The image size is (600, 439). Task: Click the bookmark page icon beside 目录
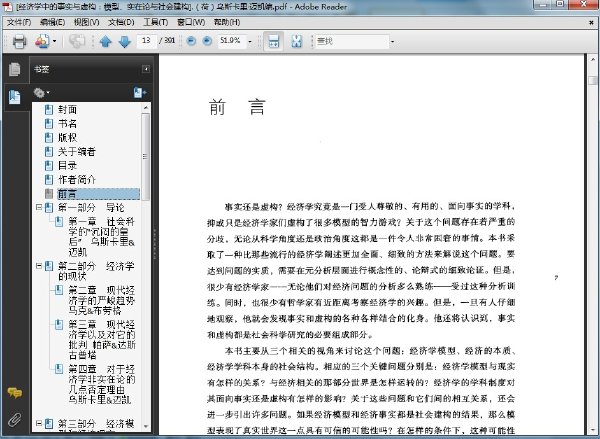click(x=49, y=165)
